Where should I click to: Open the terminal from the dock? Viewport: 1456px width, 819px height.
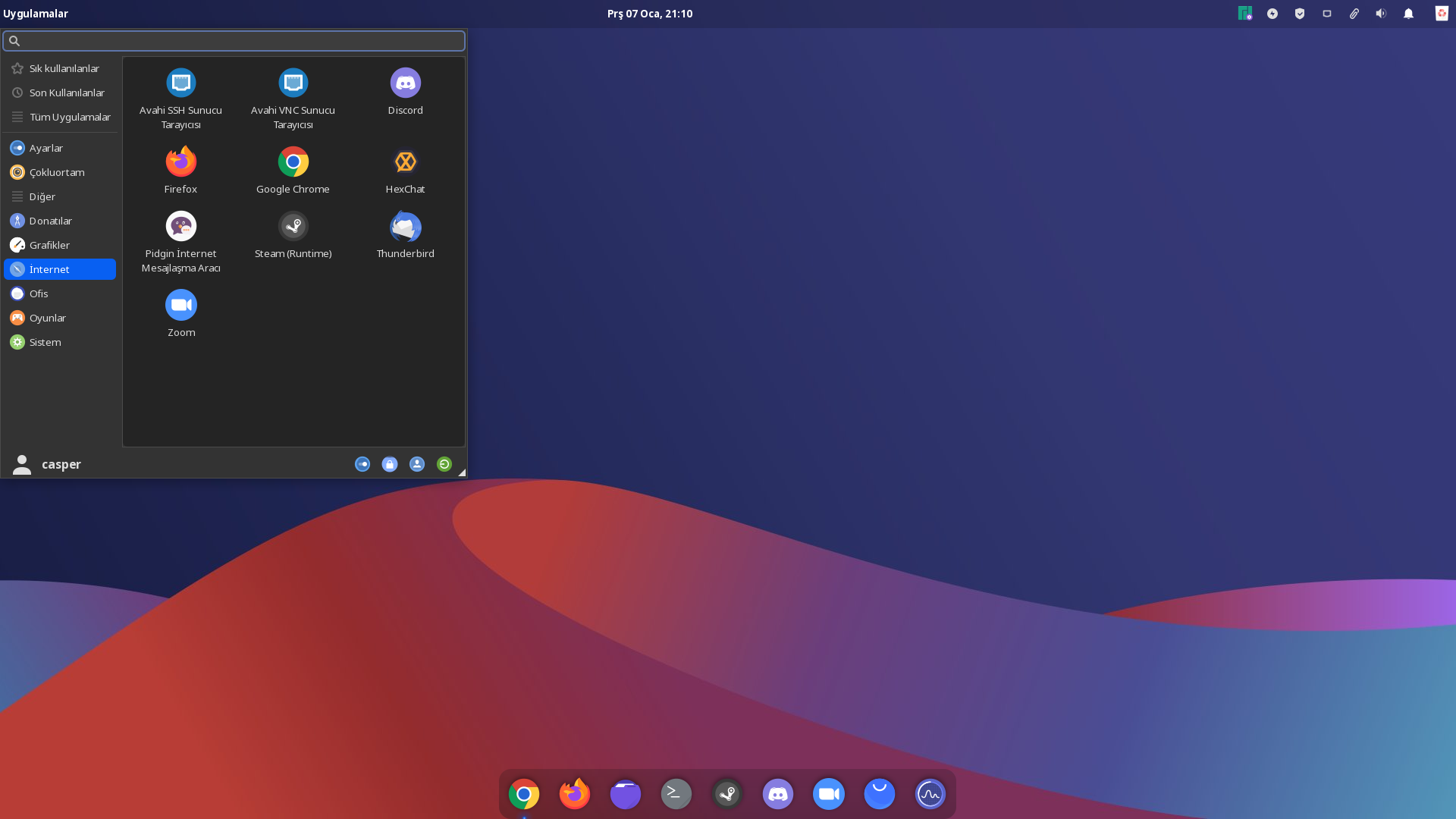click(x=676, y=794)
